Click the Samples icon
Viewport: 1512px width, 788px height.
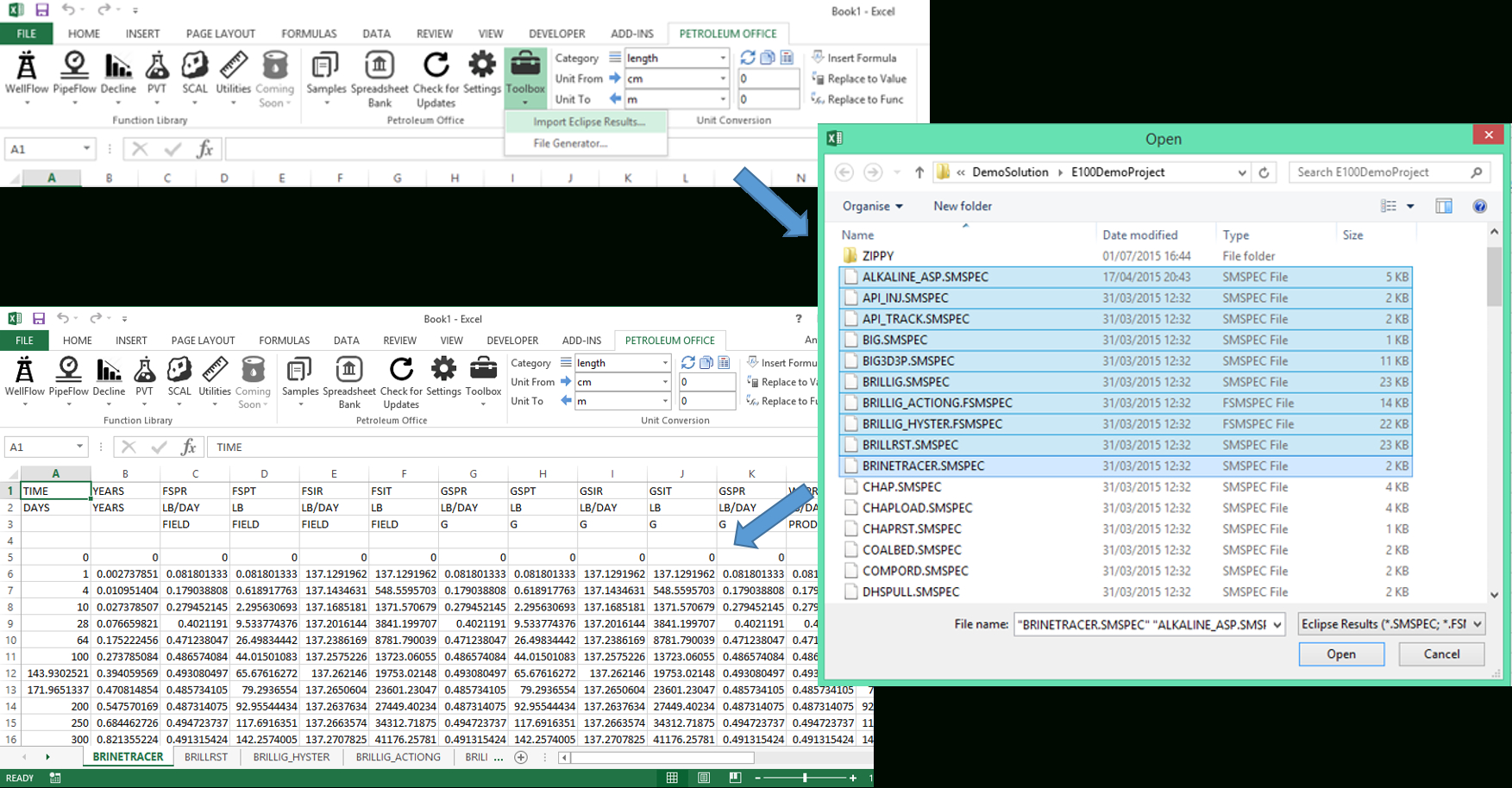(325, 78)
